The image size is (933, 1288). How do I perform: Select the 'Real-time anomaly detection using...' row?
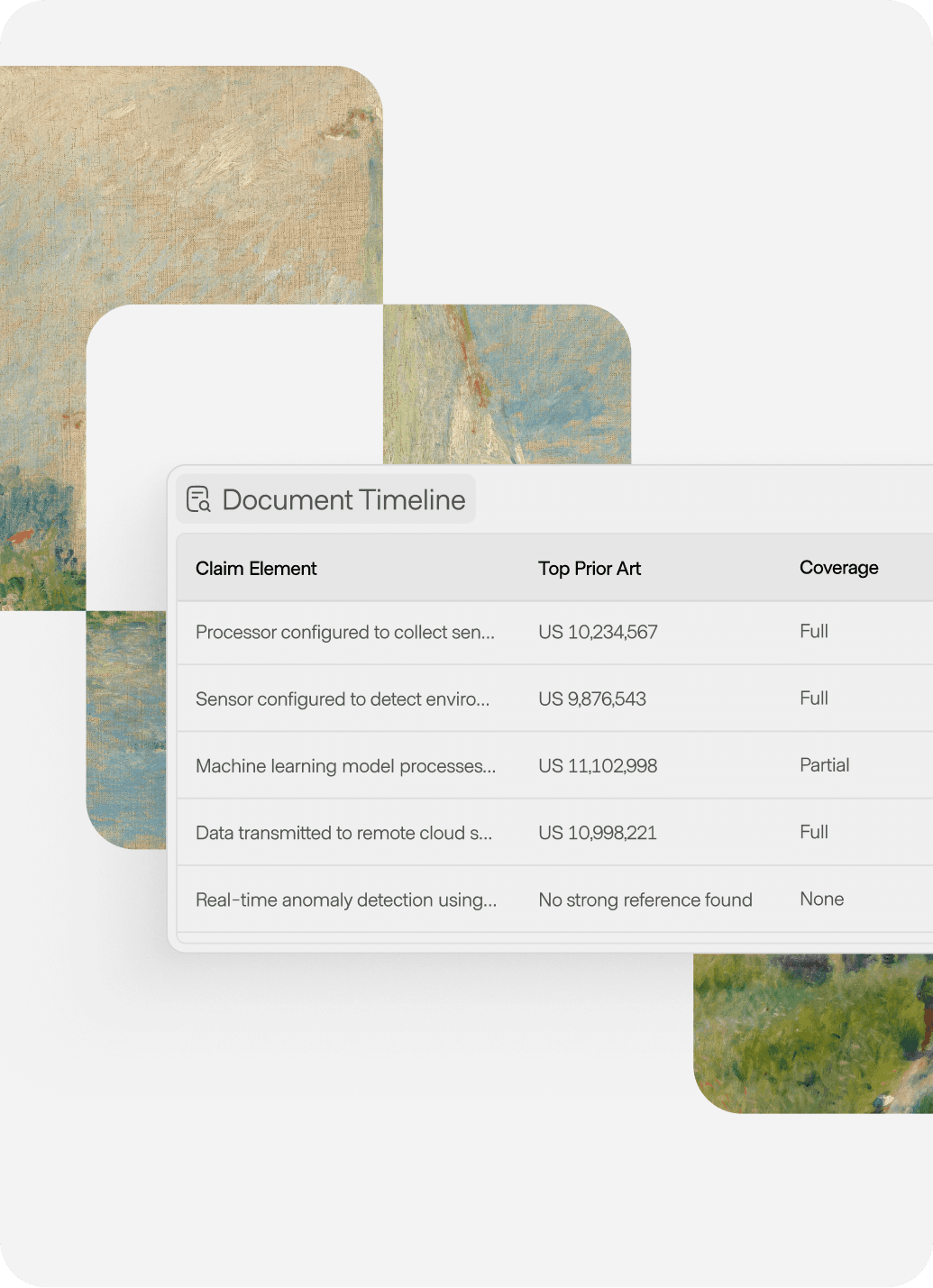click(554, 900)
